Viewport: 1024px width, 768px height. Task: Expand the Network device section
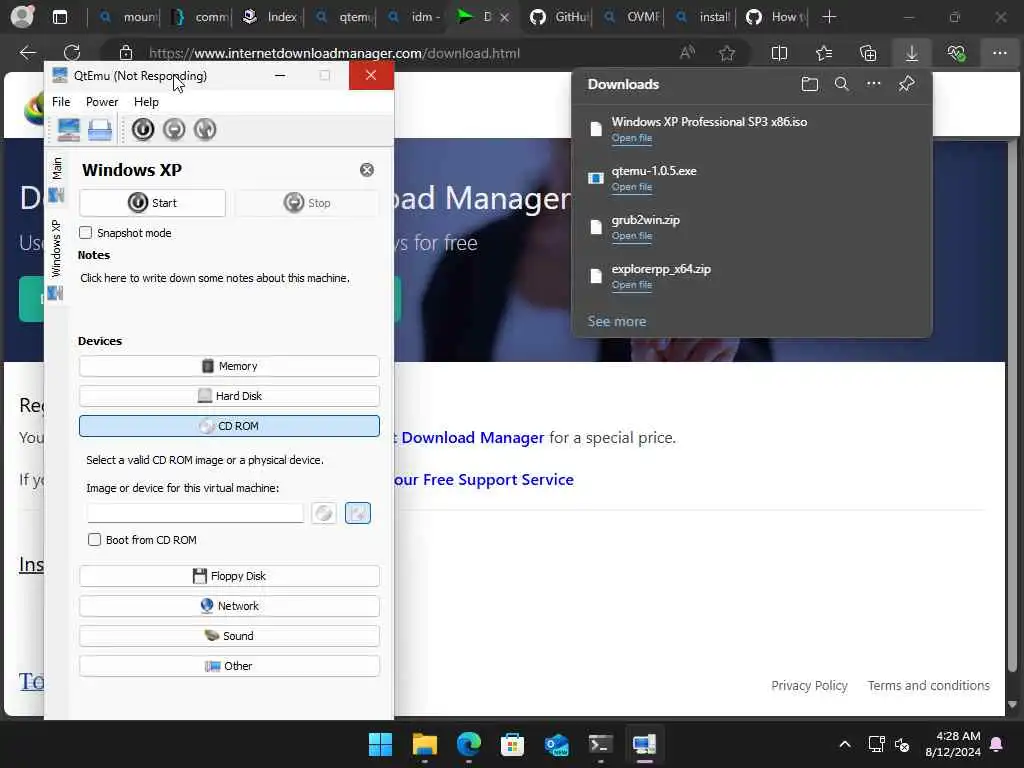[229, 607]
